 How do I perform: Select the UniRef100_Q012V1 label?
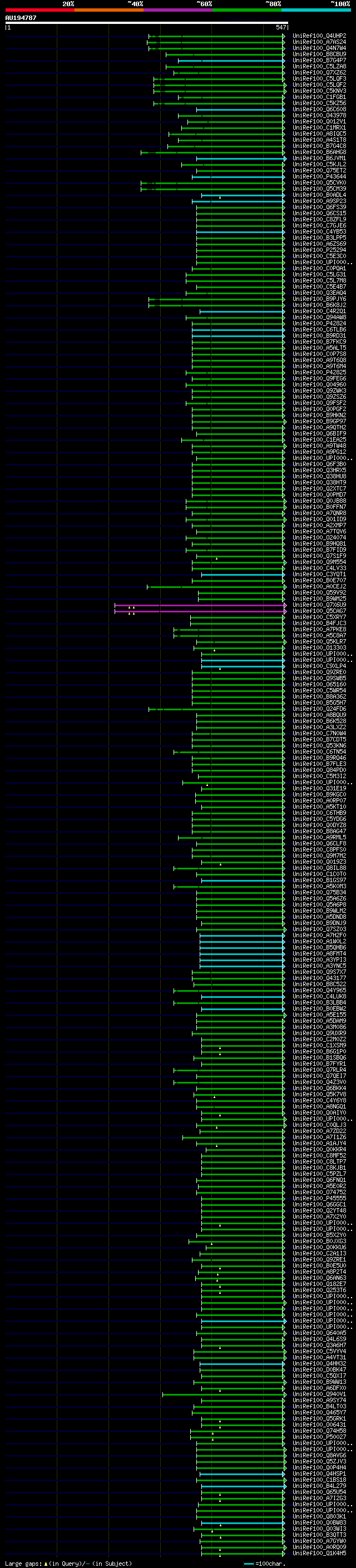click(319, 122)
